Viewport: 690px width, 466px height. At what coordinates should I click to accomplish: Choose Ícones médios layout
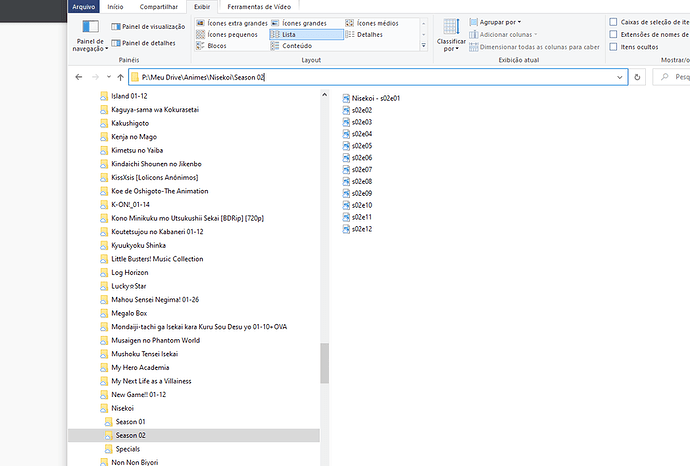click(372, 23)
